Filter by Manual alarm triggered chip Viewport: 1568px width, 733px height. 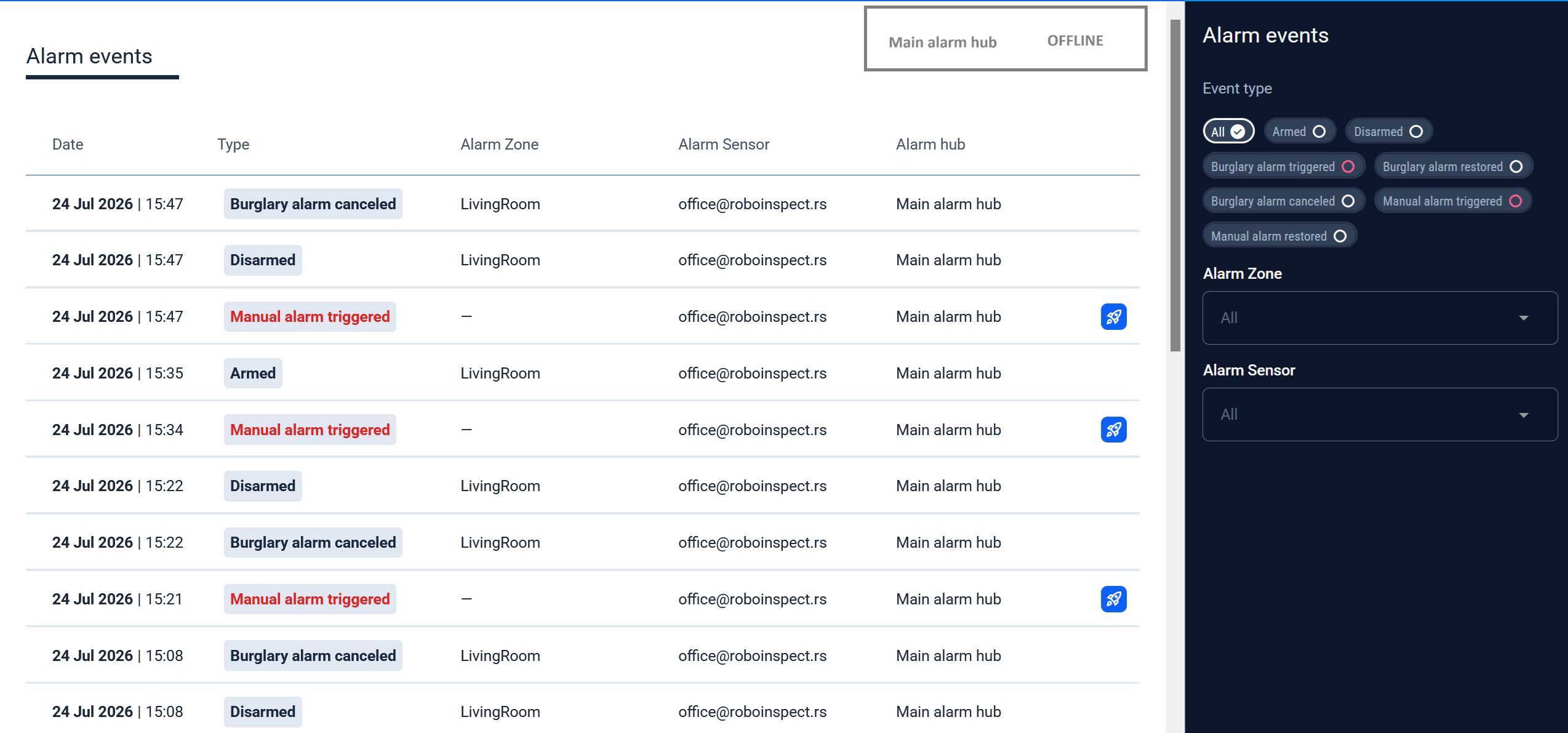click(x=1452, y=201)
